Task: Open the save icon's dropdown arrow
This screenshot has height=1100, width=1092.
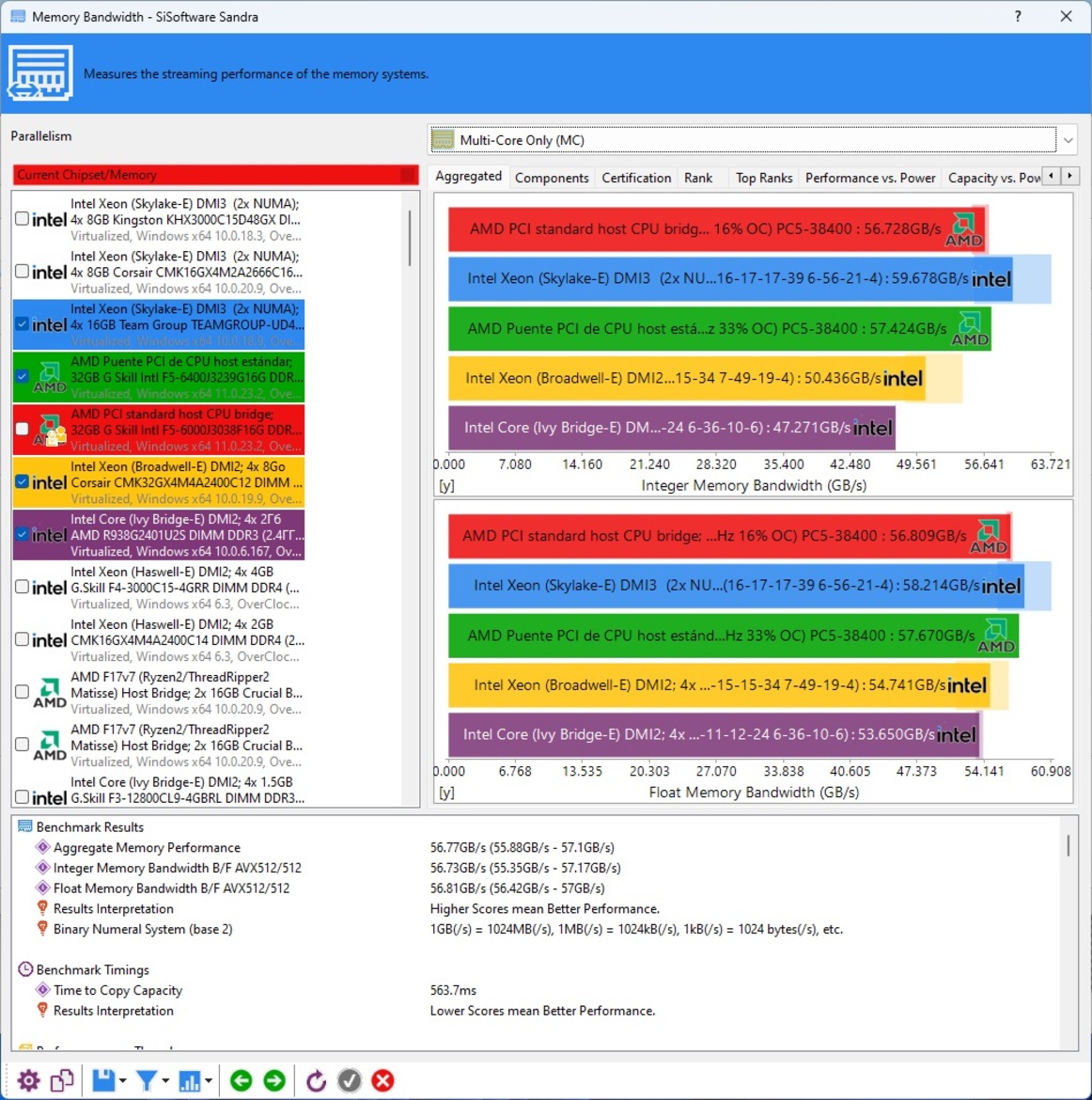Action: (123, 1081)
